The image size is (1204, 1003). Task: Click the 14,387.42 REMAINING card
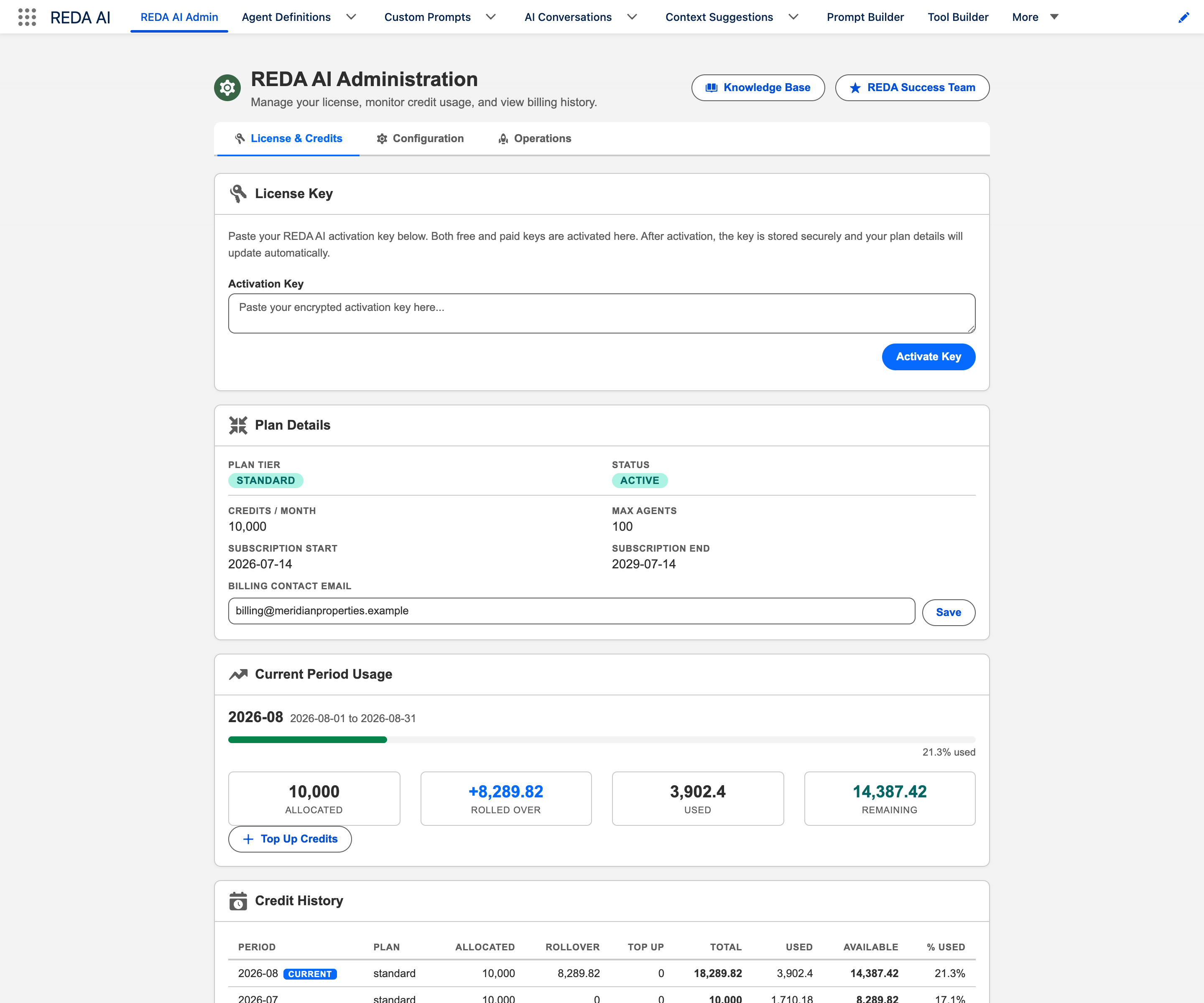click(889, 798)
